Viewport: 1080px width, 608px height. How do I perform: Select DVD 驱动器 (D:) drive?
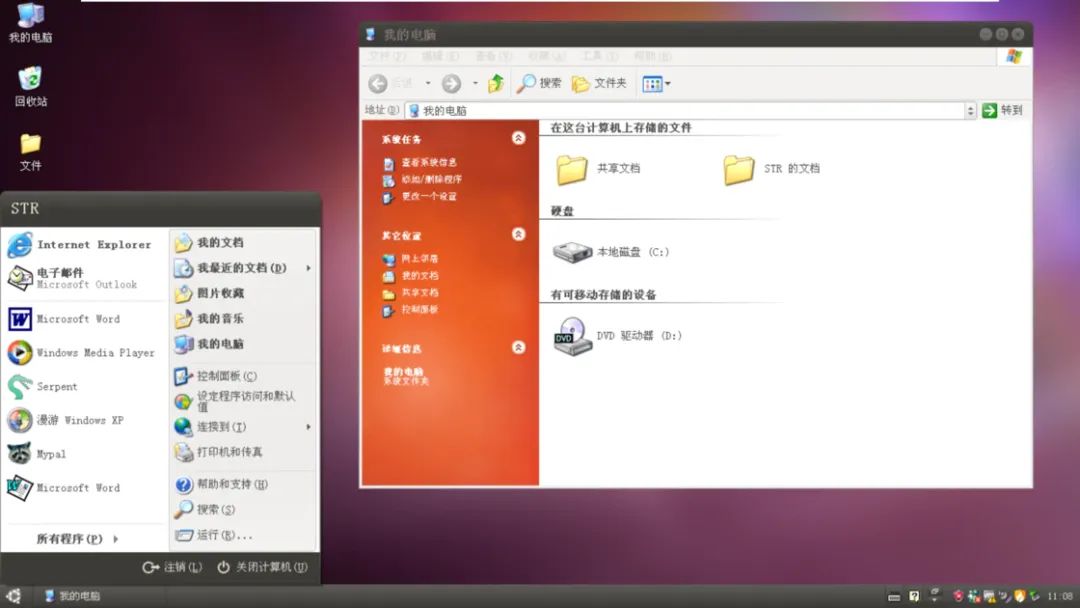[617, 336]
